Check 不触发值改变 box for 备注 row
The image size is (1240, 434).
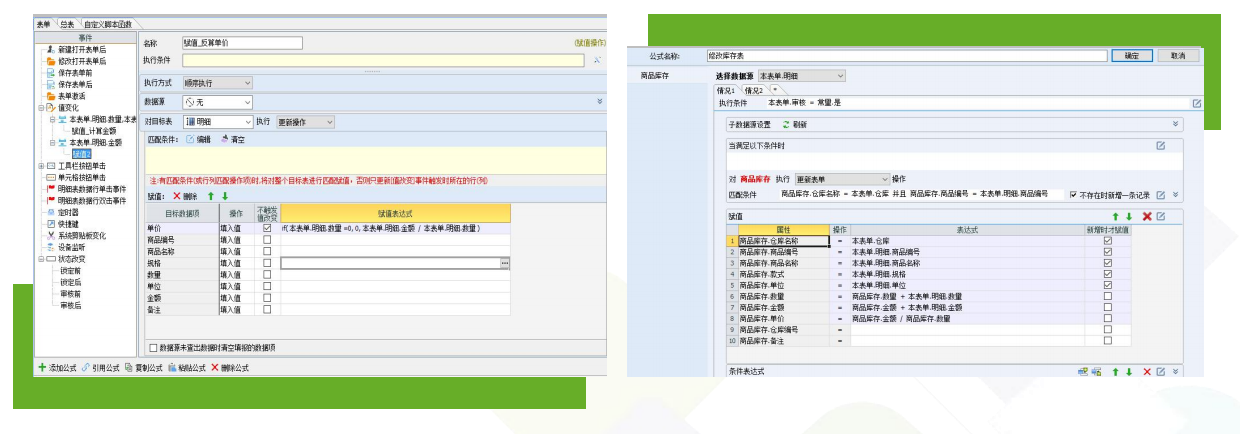click(x=266, y=310)
